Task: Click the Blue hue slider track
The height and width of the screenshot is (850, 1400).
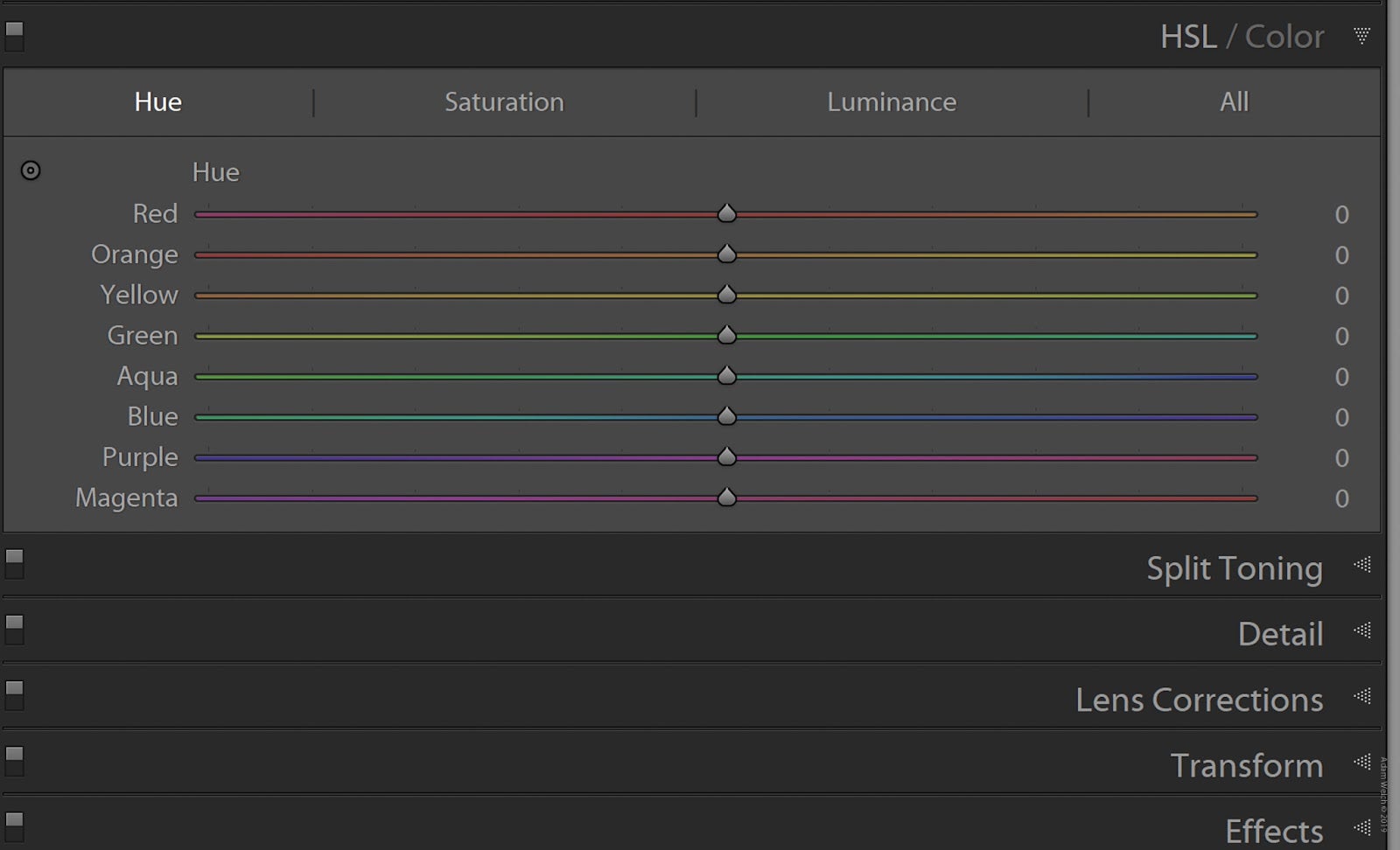Action: (x=962, y=417)
